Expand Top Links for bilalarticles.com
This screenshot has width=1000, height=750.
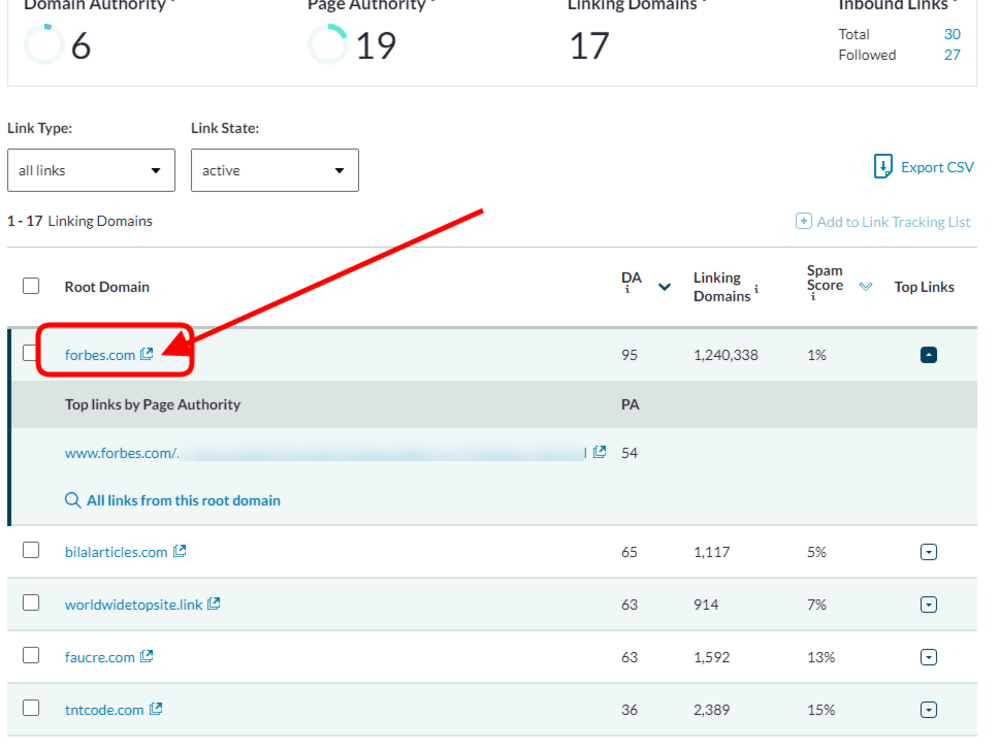coord(929,552)
